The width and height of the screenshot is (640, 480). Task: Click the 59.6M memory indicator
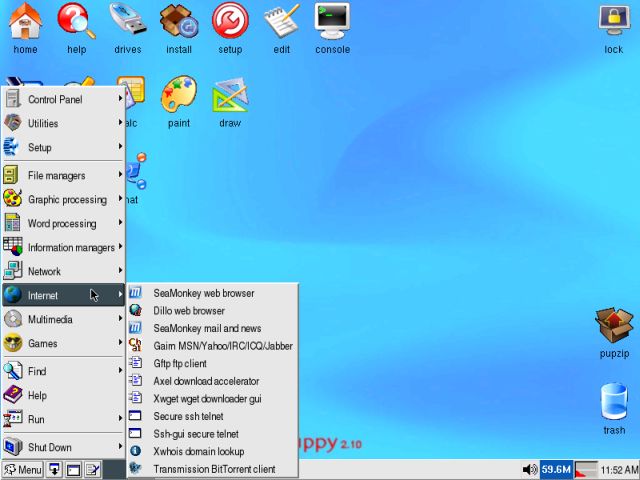point(556,469)
